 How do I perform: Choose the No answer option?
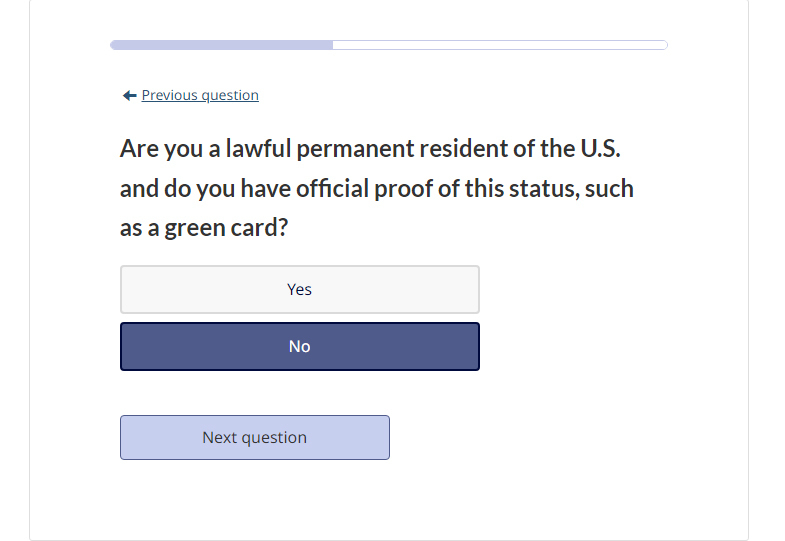(299, 346)
